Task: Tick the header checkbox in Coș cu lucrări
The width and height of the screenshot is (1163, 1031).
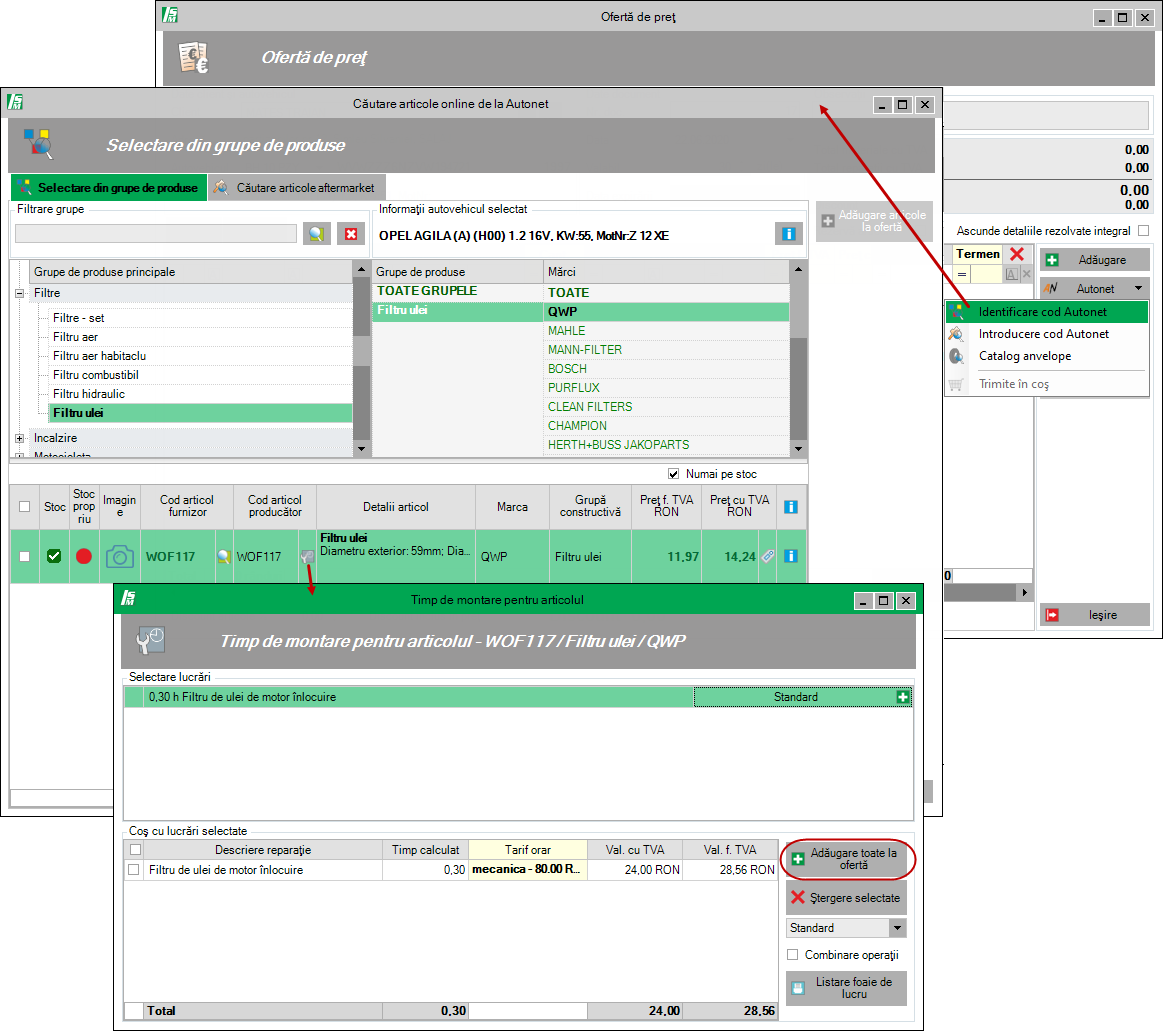Action: [x=136, y=850]
